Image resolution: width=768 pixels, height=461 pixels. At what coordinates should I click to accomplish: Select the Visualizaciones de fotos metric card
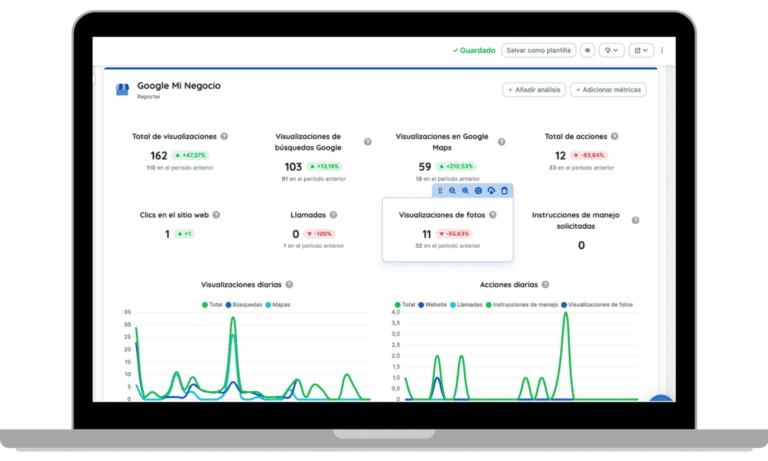coord(447,230)
